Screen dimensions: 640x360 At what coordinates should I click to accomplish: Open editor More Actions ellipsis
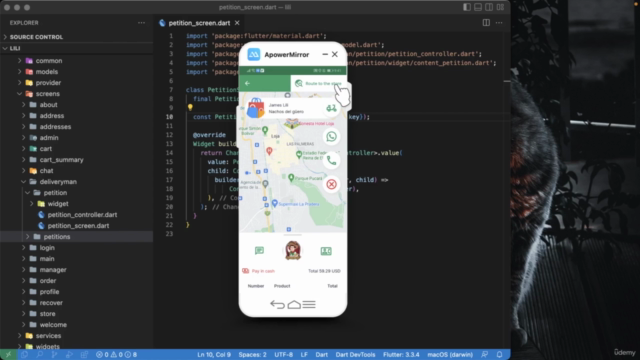pyautogui.click(x=499, y=23)
